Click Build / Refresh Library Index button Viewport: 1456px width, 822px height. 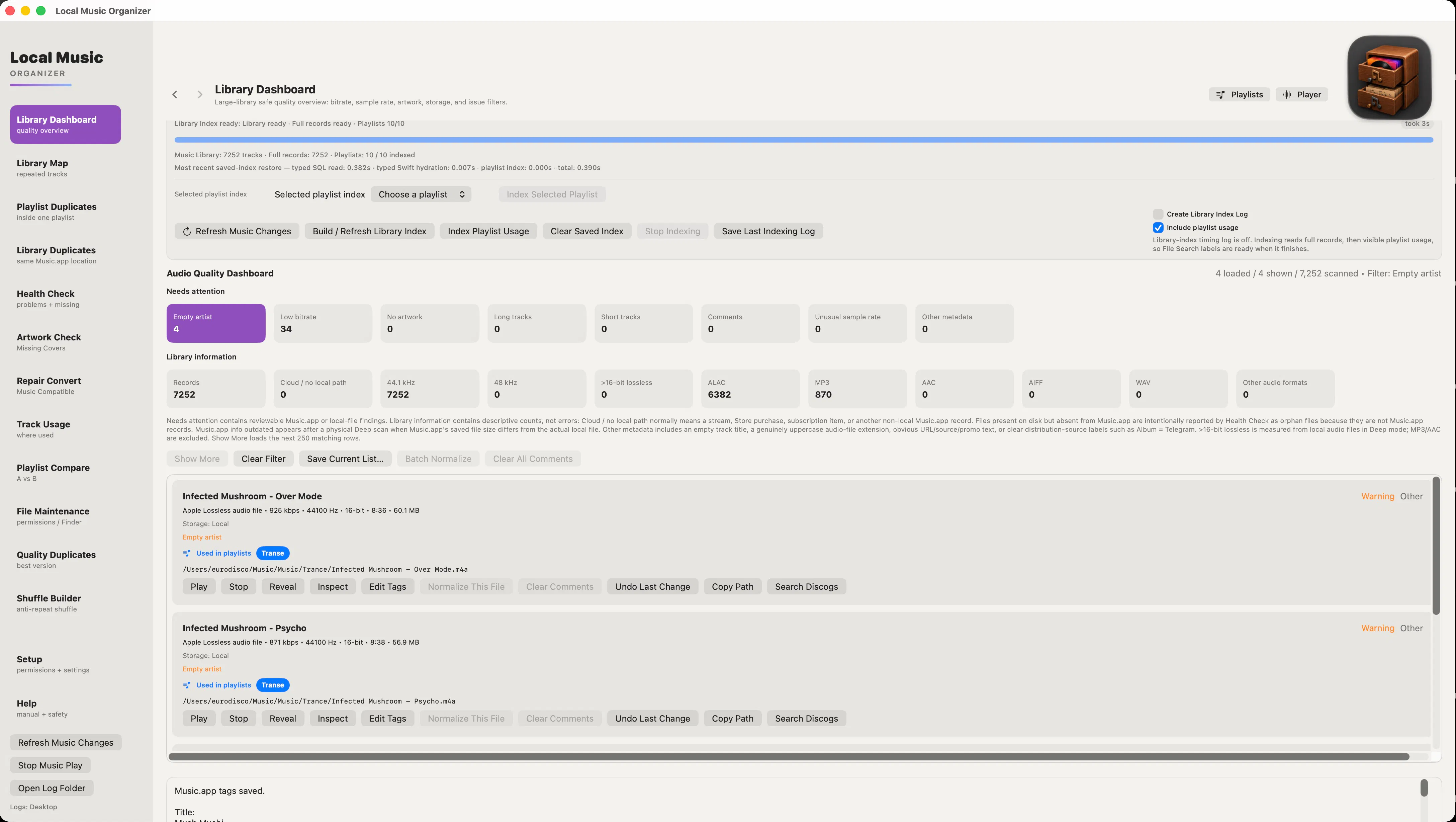(x=370, y=231)
